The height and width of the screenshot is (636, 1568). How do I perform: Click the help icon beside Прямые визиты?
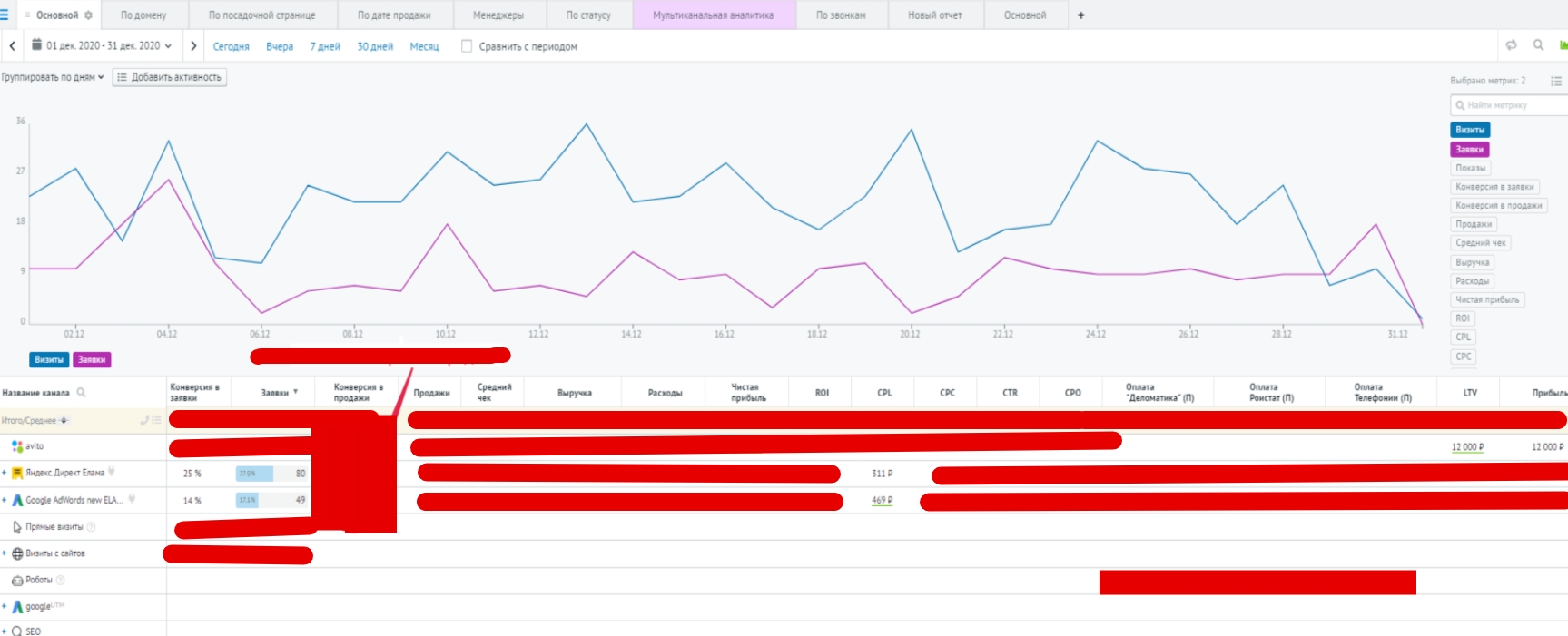pos(91,527)
